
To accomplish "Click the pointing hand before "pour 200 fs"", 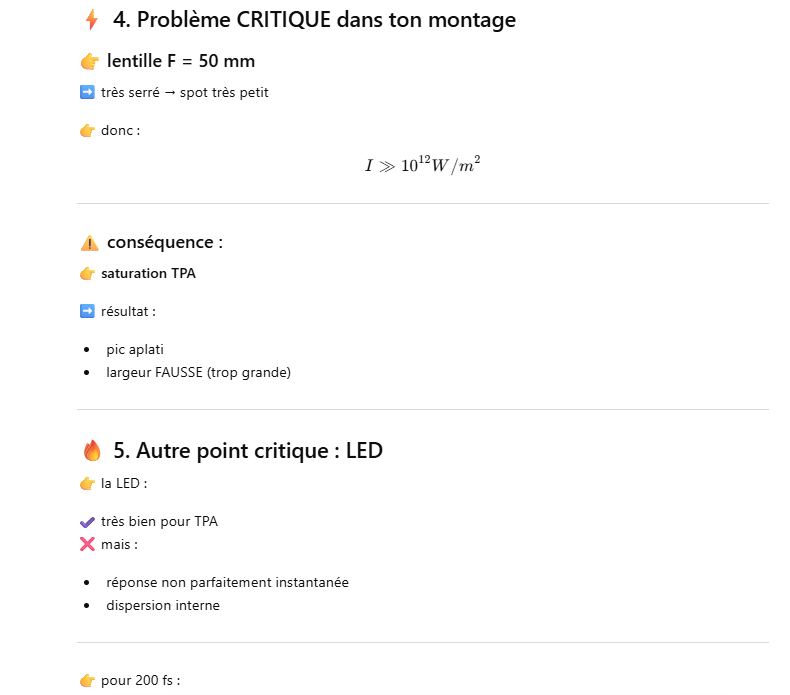I will (87, 681).
